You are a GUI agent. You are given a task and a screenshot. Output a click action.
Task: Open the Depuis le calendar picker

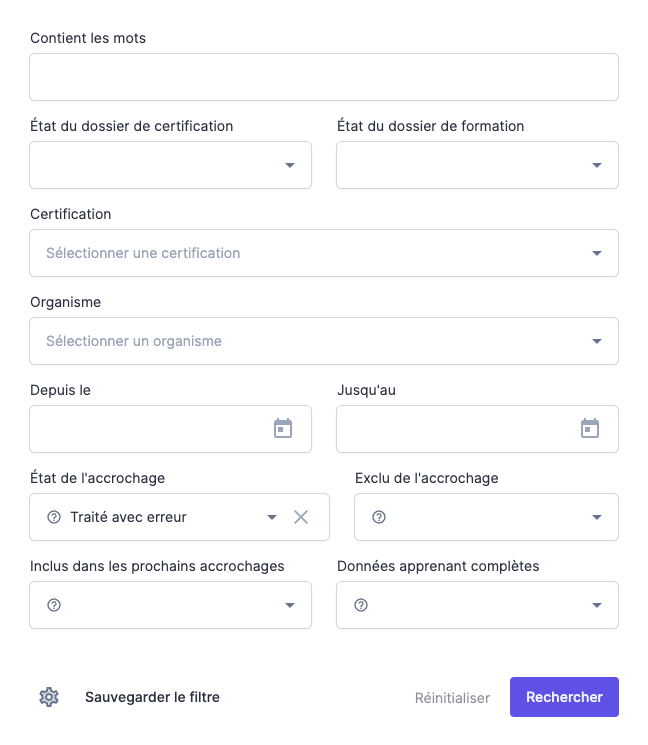pyautogui.click(x=283, y=429)
